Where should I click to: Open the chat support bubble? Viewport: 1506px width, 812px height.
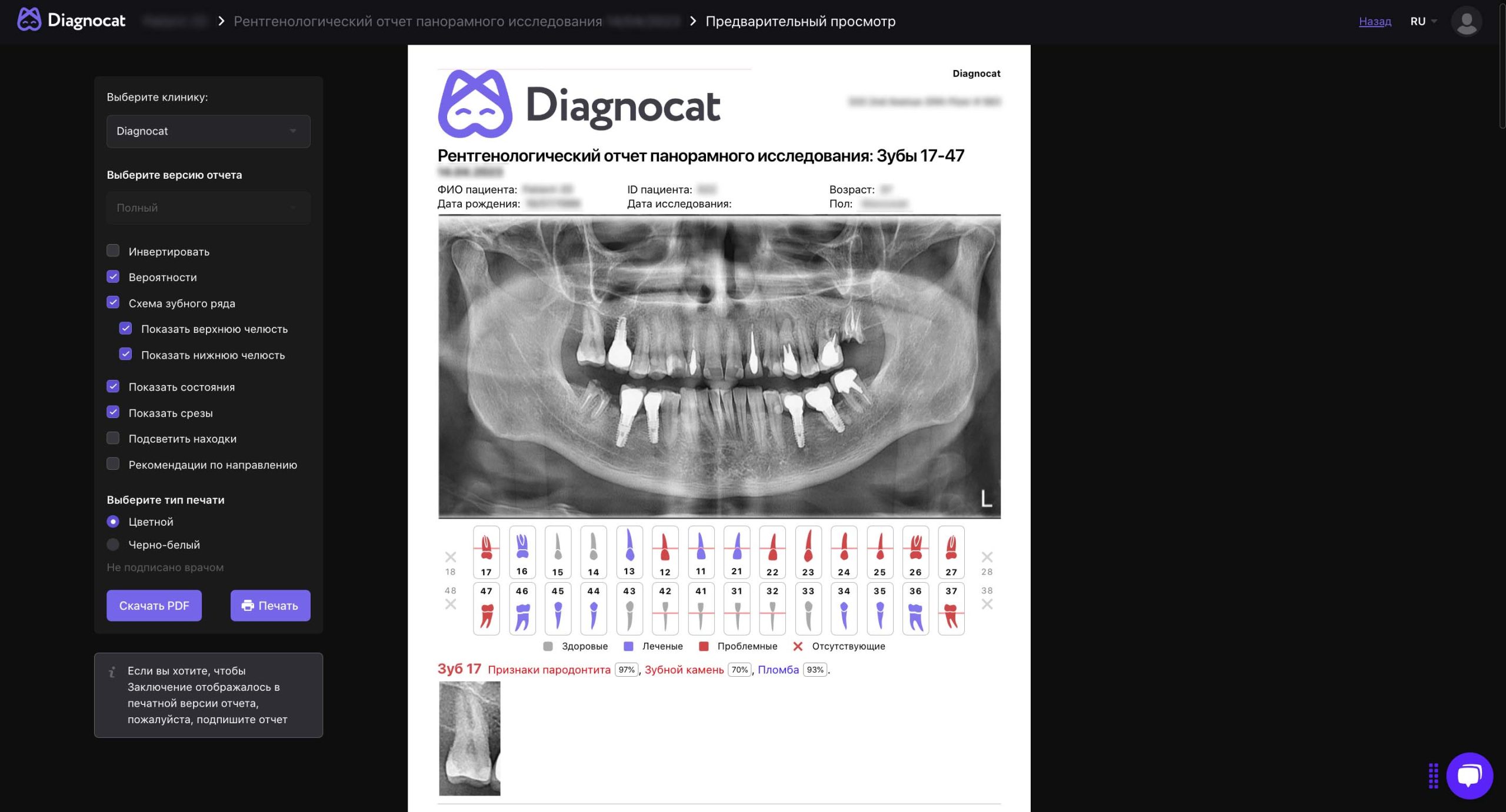tap(1469, 776)
